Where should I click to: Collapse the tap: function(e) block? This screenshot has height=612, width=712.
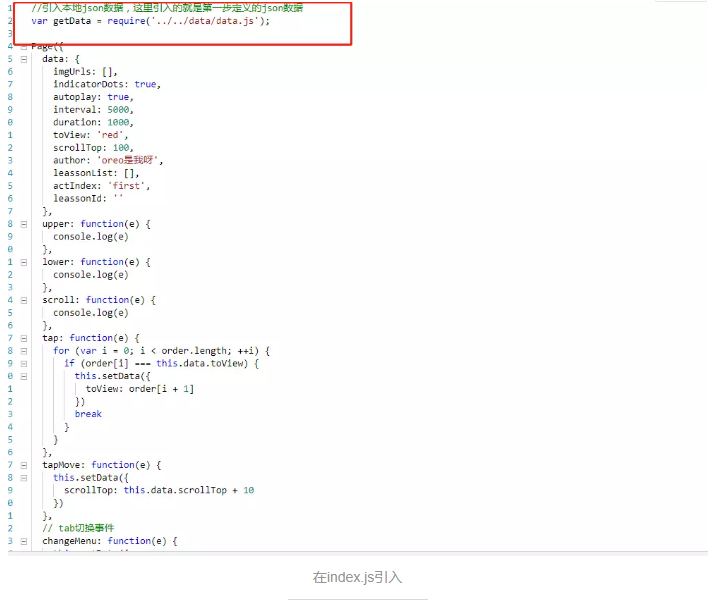point(22,338)
